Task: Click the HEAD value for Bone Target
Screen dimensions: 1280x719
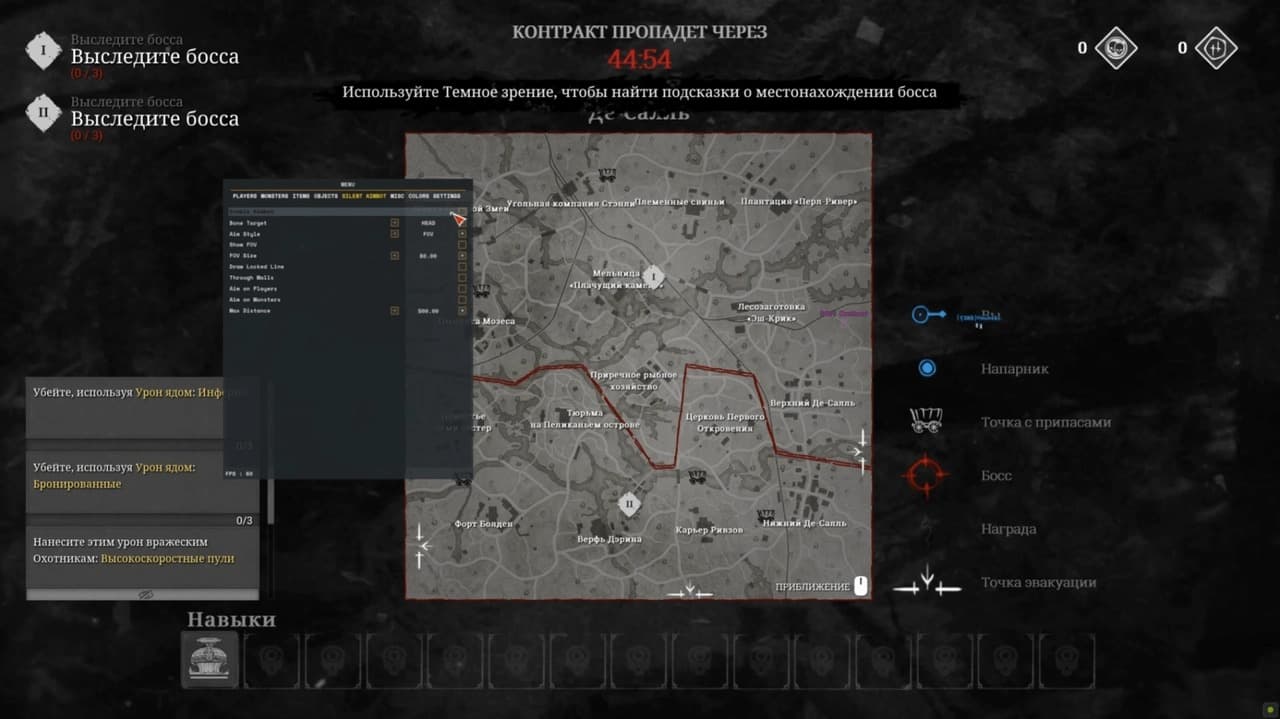Action: [428, 223]
